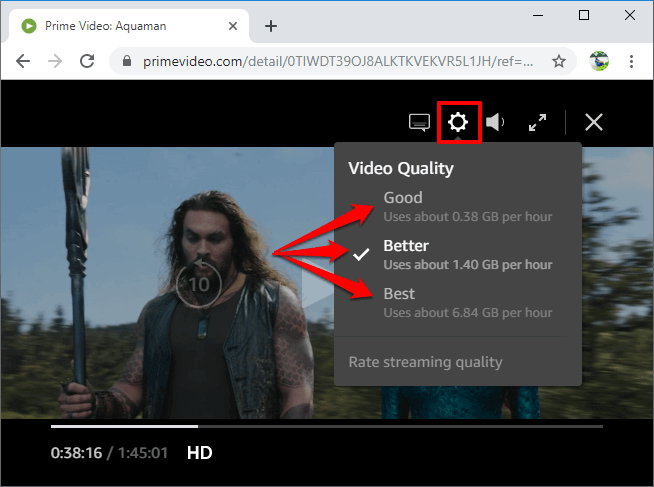Enter fullscreen with the expand arrows icon

pyautogui.click(x=537, y=123)
